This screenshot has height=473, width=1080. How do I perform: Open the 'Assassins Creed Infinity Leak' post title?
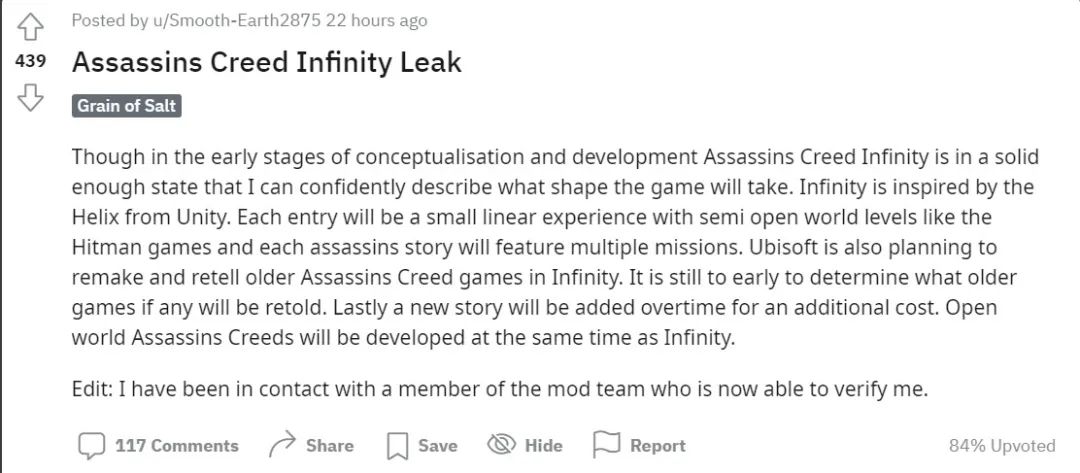coord(267,62)
